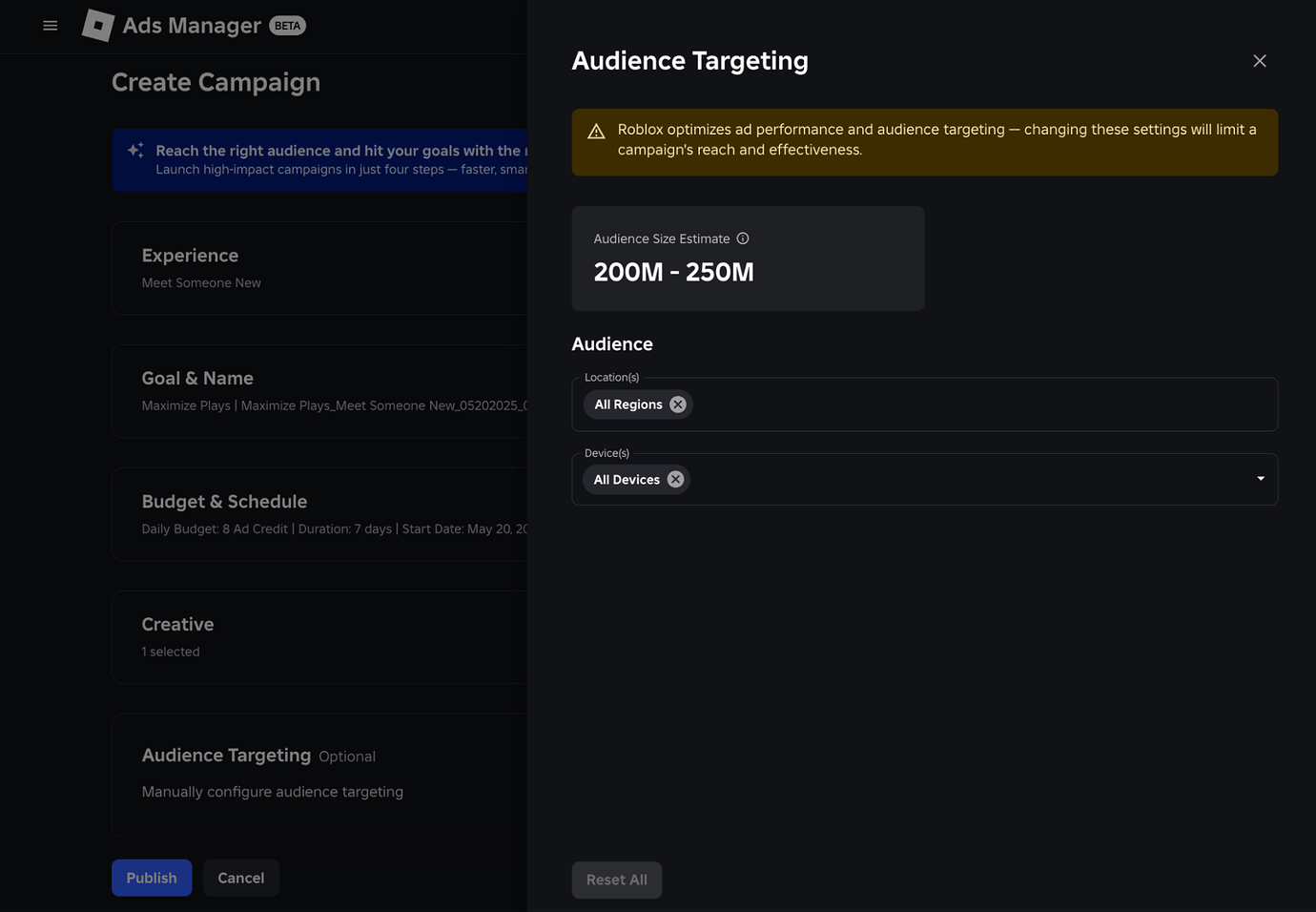Click the Roblox logo icon

click(x=98, y=26)
